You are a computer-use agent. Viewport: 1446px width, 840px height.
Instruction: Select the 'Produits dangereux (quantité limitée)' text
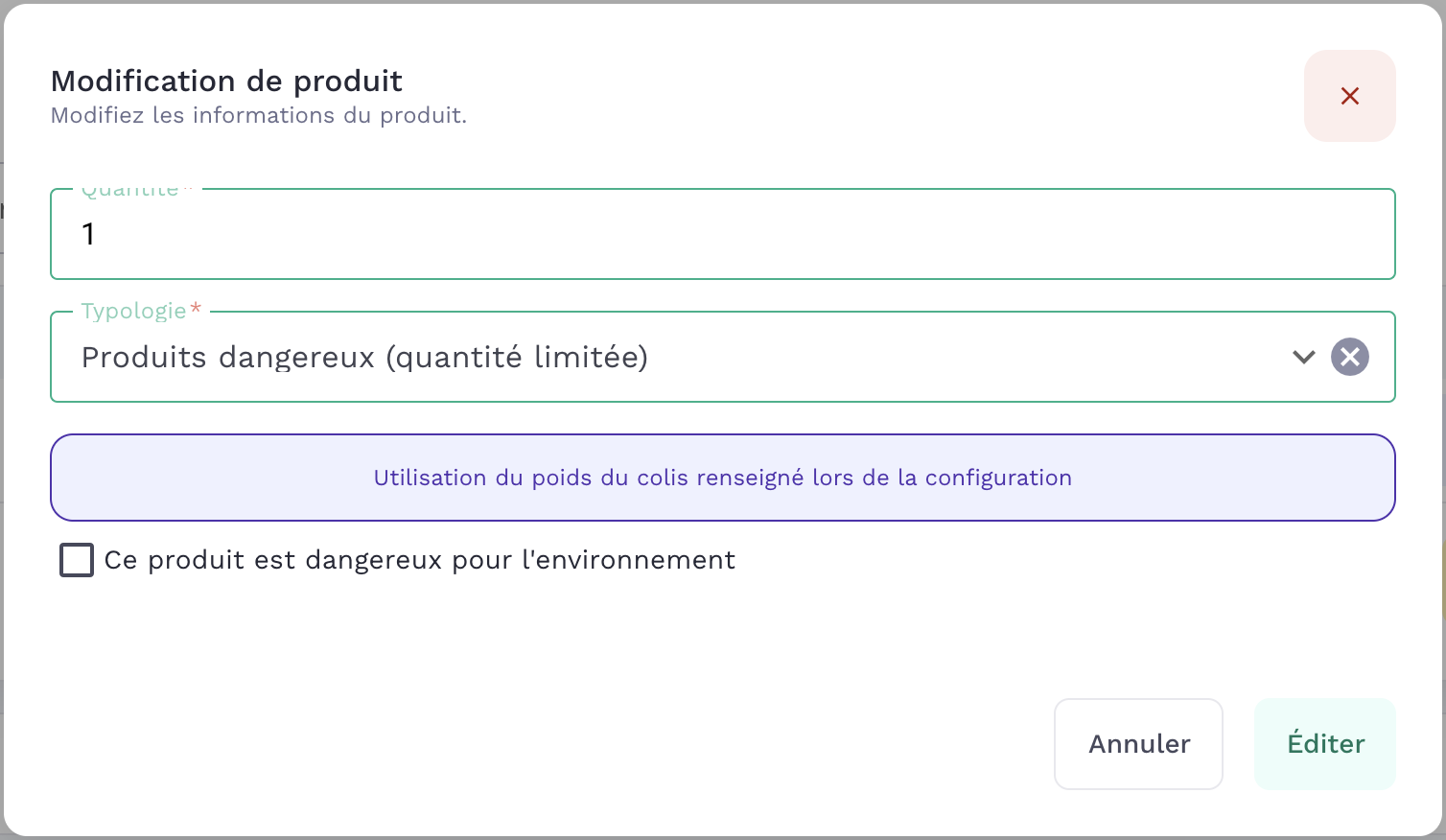click(364, 357)
